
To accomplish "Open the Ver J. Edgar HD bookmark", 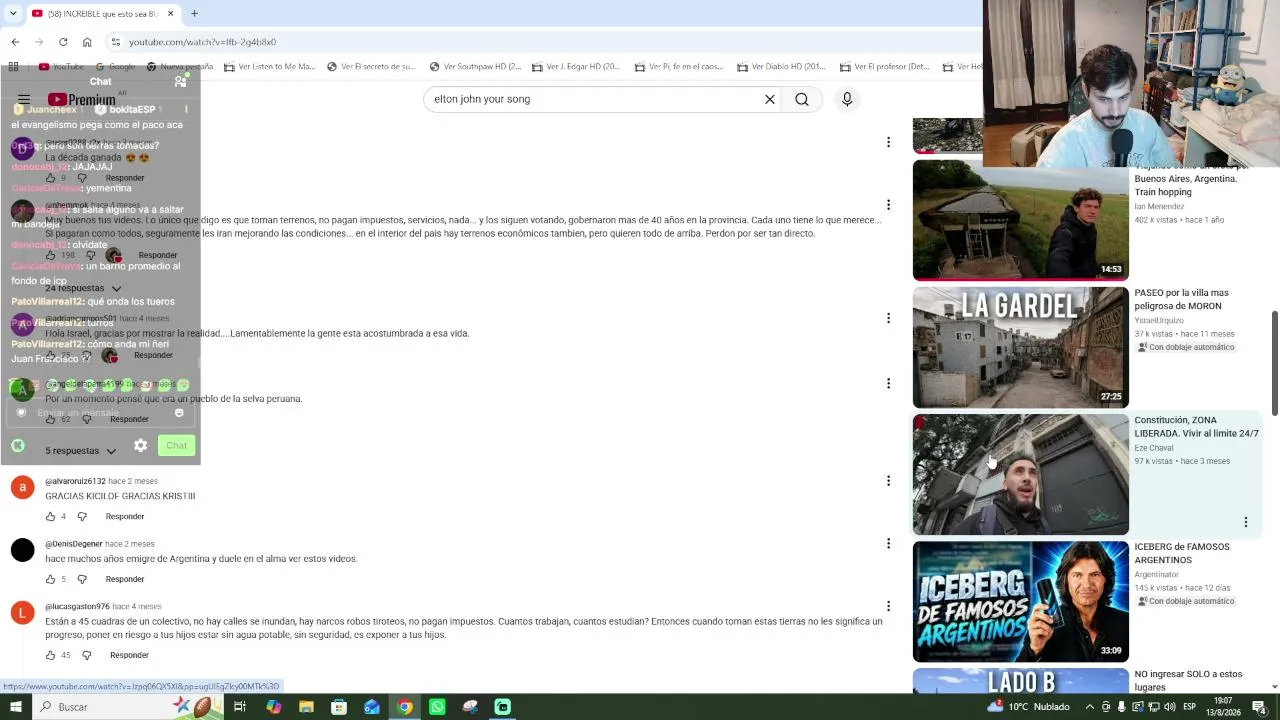I will tap(576, 67).
